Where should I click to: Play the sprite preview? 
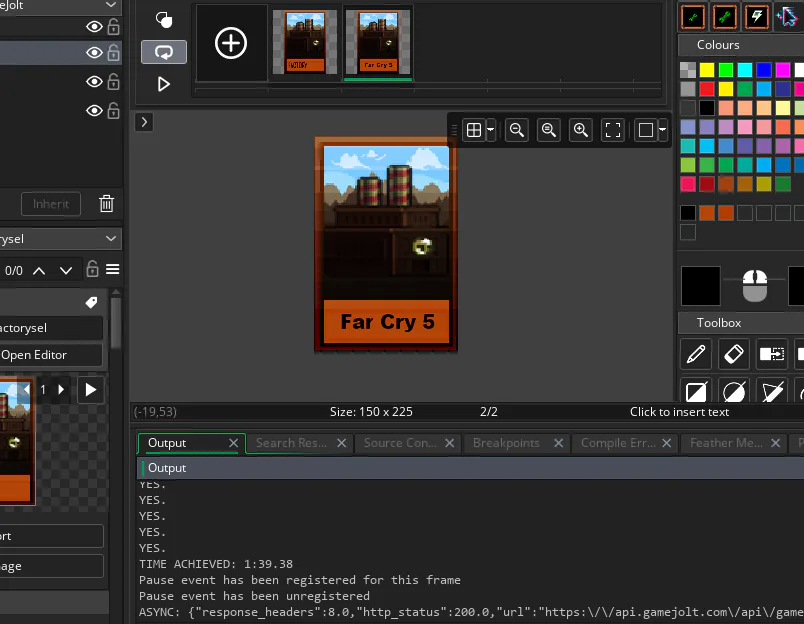[x=90, y=390]
